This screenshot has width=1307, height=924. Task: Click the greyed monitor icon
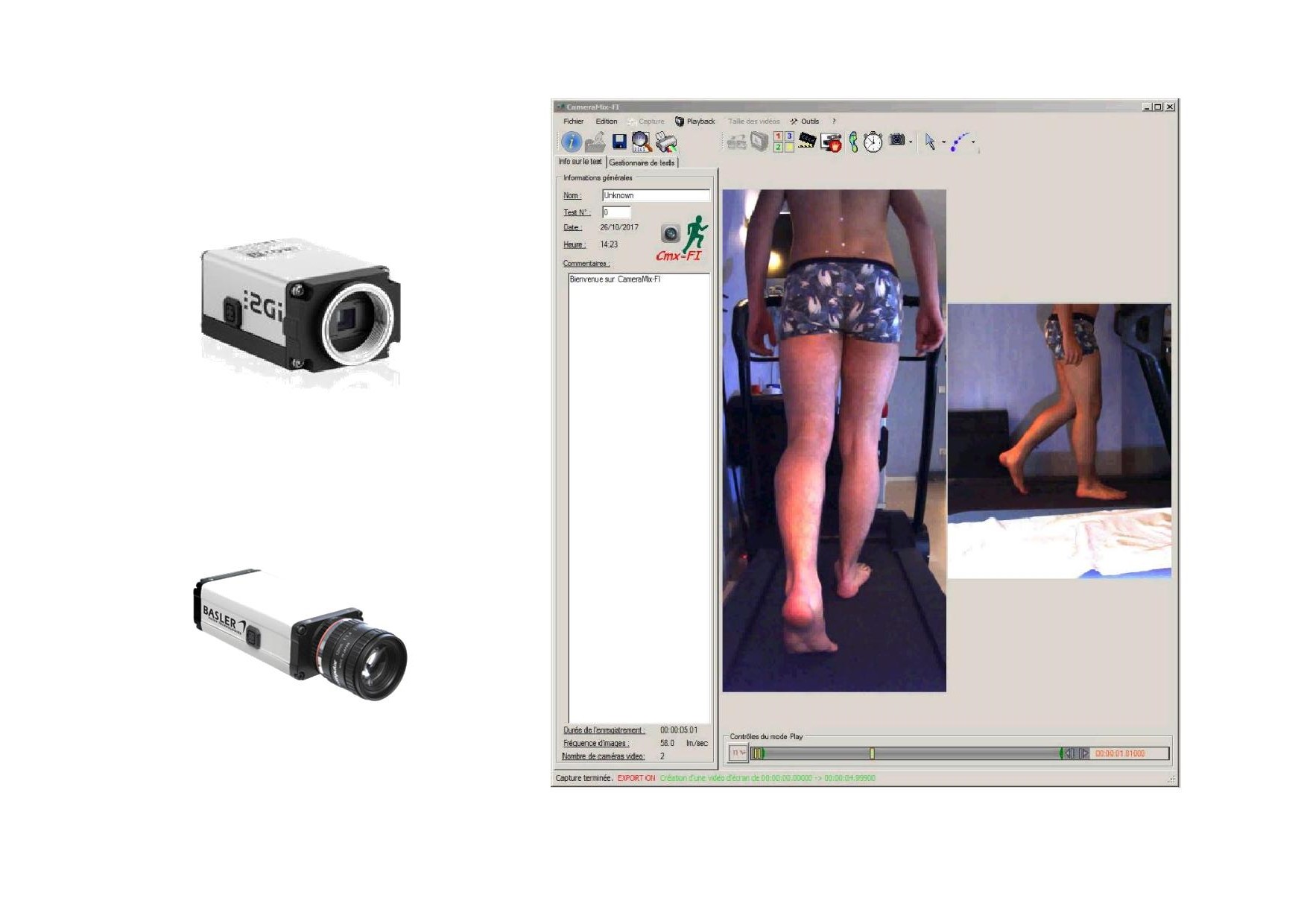click(759, 142)
